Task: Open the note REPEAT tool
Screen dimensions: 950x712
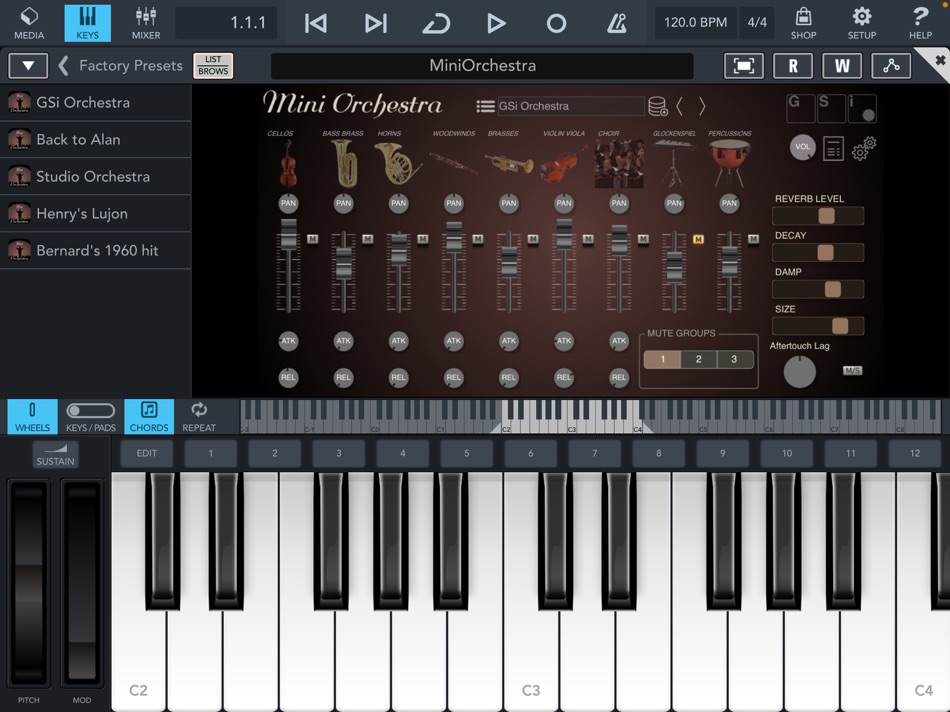Action: pyautogui.click(x=199, y=416)
